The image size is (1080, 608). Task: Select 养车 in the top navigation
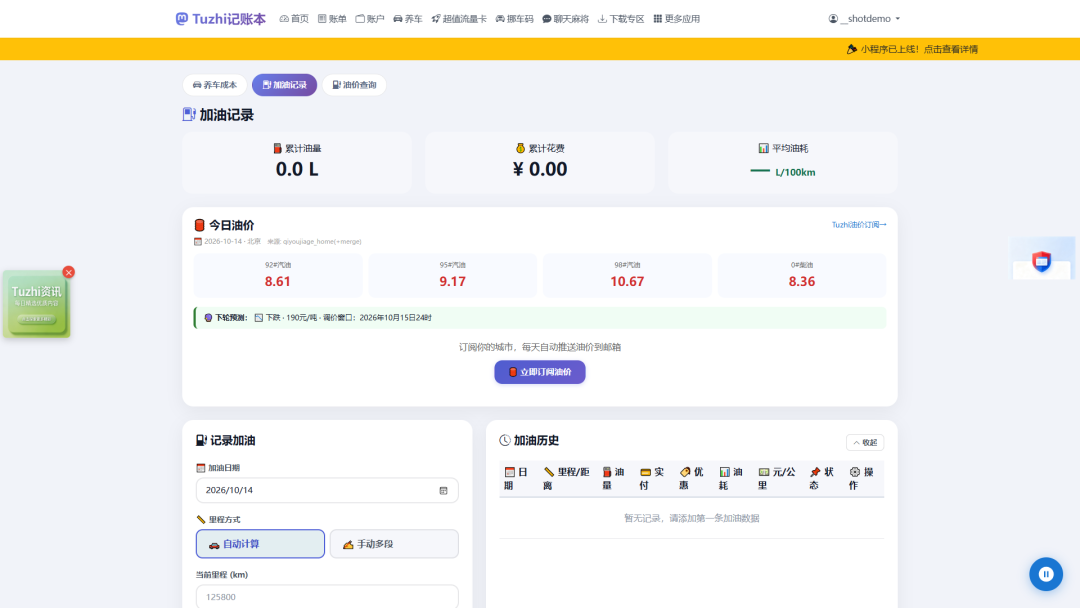coord(408,19)
